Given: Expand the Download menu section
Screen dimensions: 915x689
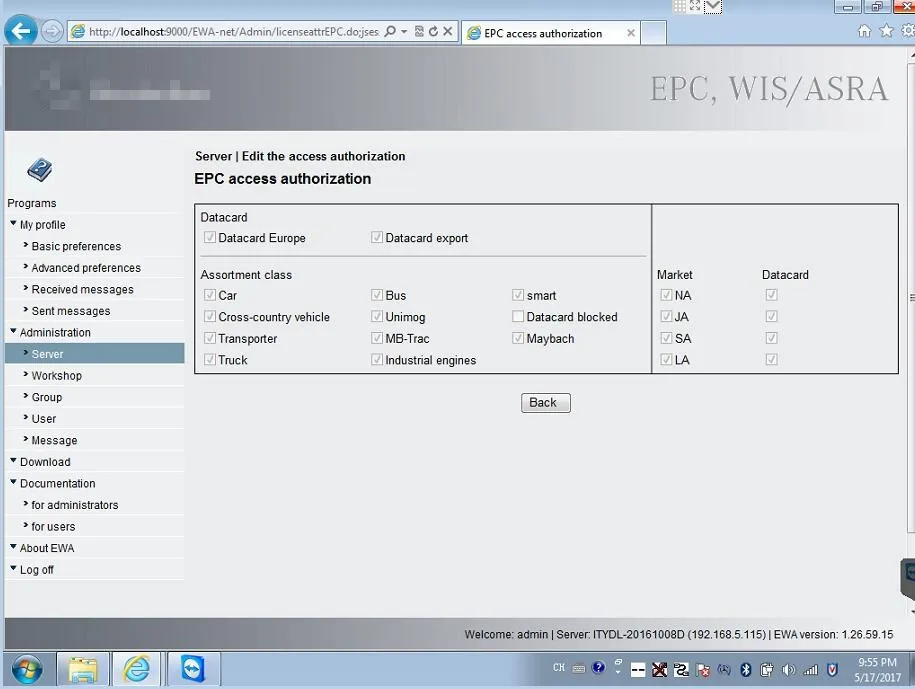Looking at the screenshot, I should tap(45, 462).
